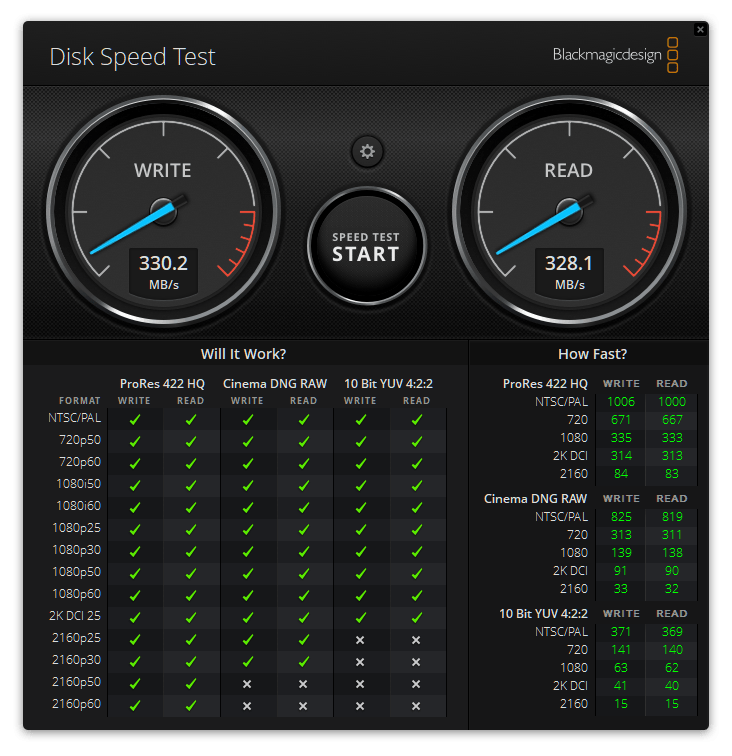Click Cinema DNG RAW column header in Will It Work
This screenshot has height=756, width=732.
(x=275, y=384)
